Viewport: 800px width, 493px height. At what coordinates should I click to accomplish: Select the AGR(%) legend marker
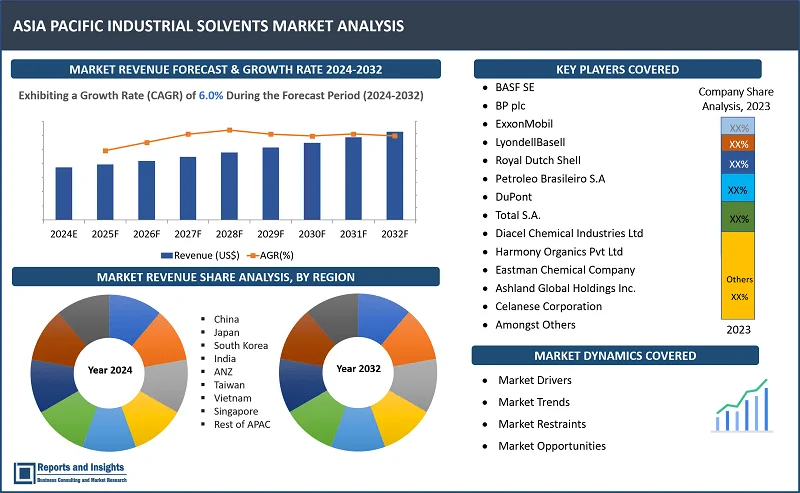point(253,256)
